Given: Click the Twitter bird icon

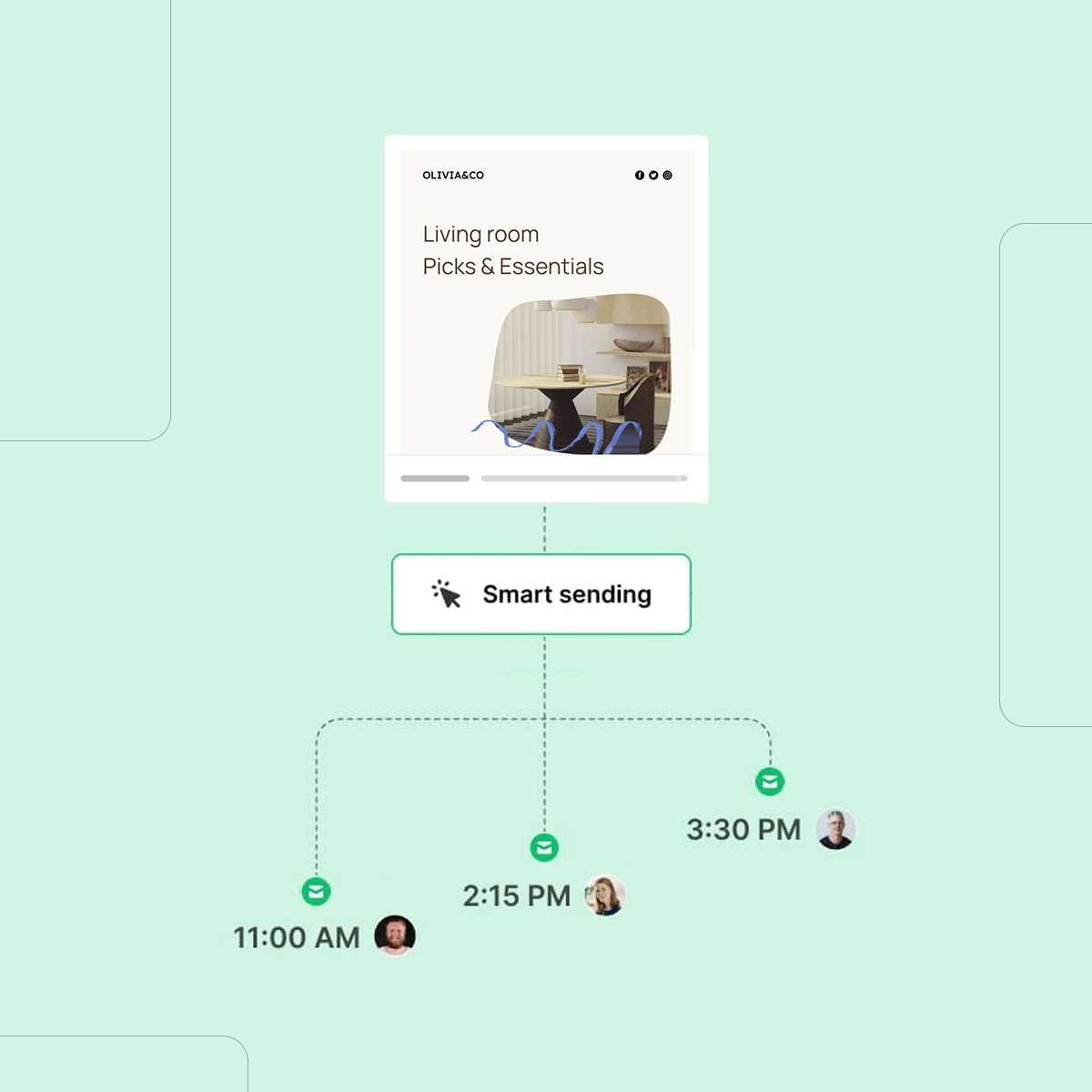Looking at the screenshot, I should tap(653, 175).
